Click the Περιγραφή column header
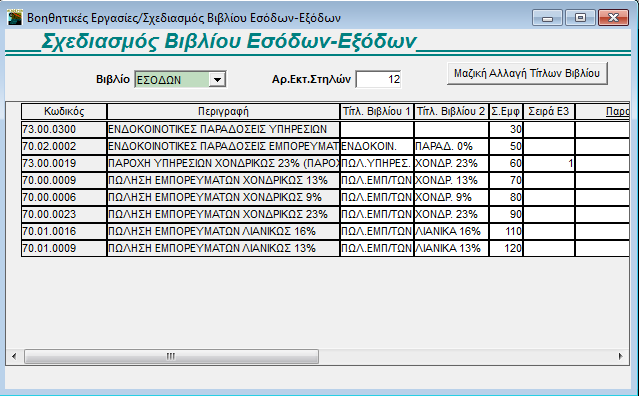639x396 pixels. tap(223, 111)
